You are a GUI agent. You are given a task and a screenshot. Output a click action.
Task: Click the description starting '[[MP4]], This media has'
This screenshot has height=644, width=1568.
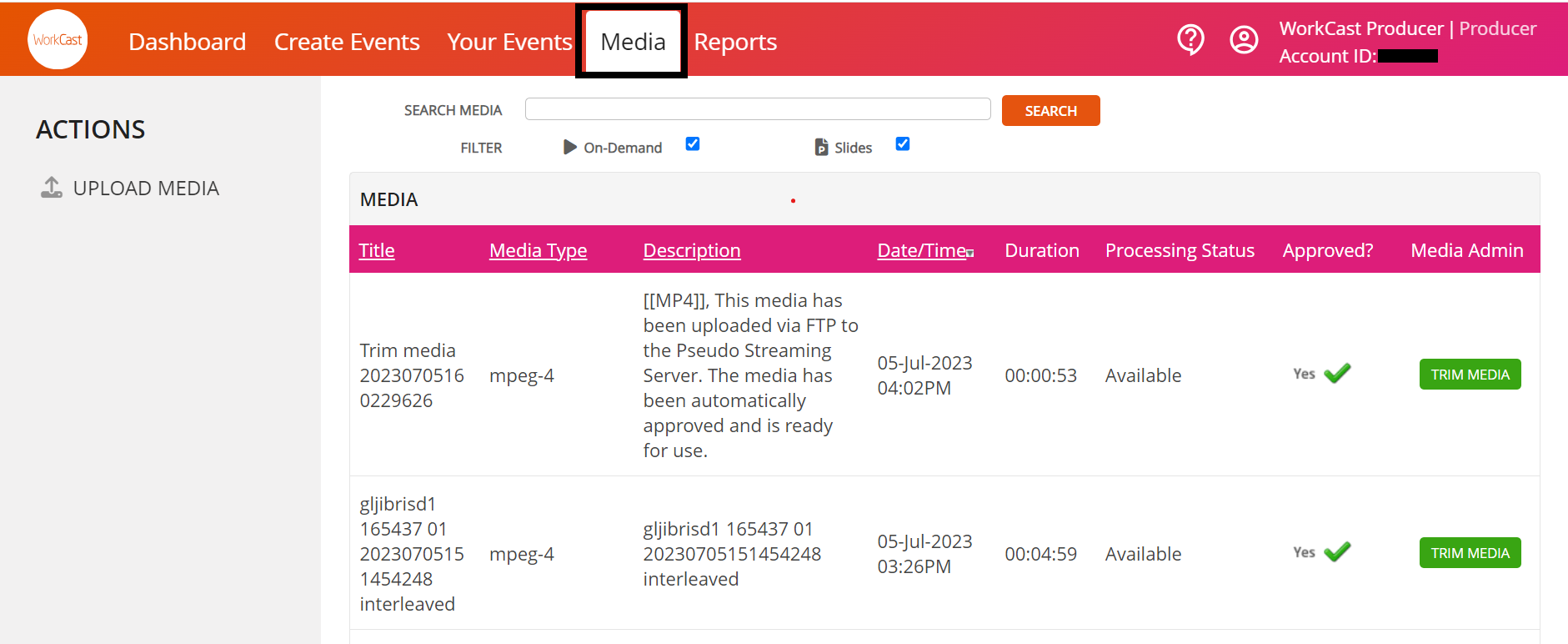point(750,375)
